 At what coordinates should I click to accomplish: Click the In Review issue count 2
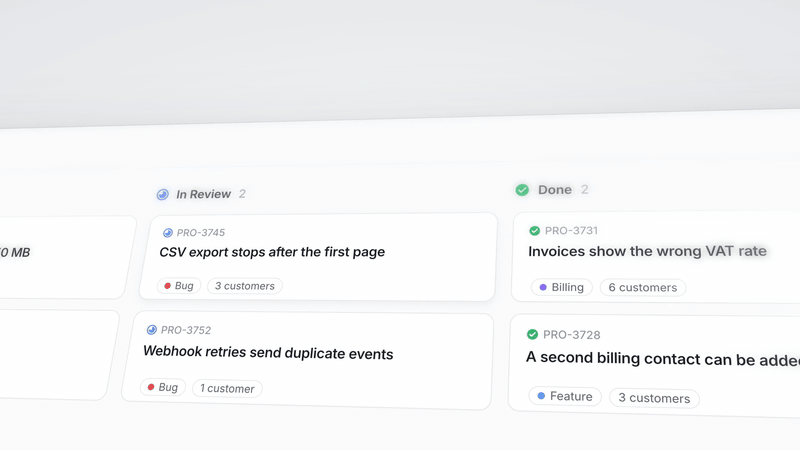pos(242,194)
